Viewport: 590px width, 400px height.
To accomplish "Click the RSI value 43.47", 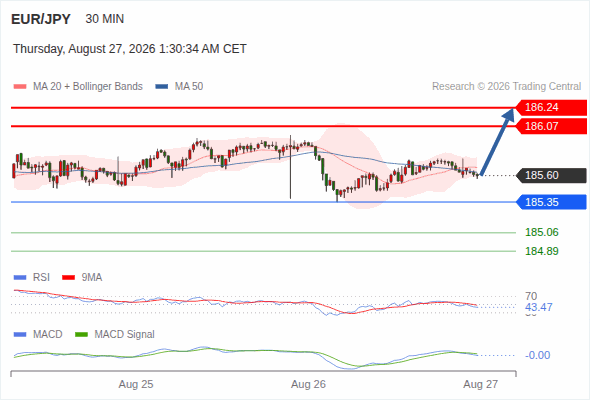I will (x=539, y=307).
